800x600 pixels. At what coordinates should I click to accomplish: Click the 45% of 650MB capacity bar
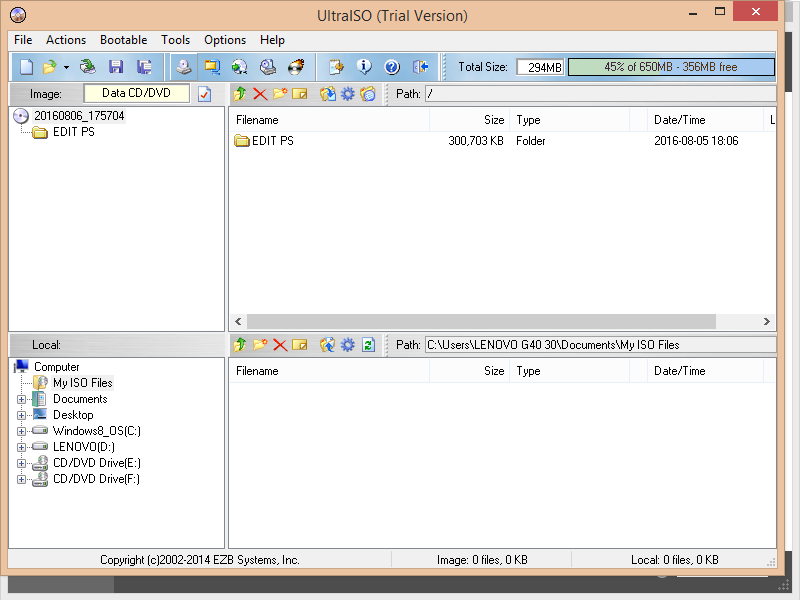pos(671,67)
